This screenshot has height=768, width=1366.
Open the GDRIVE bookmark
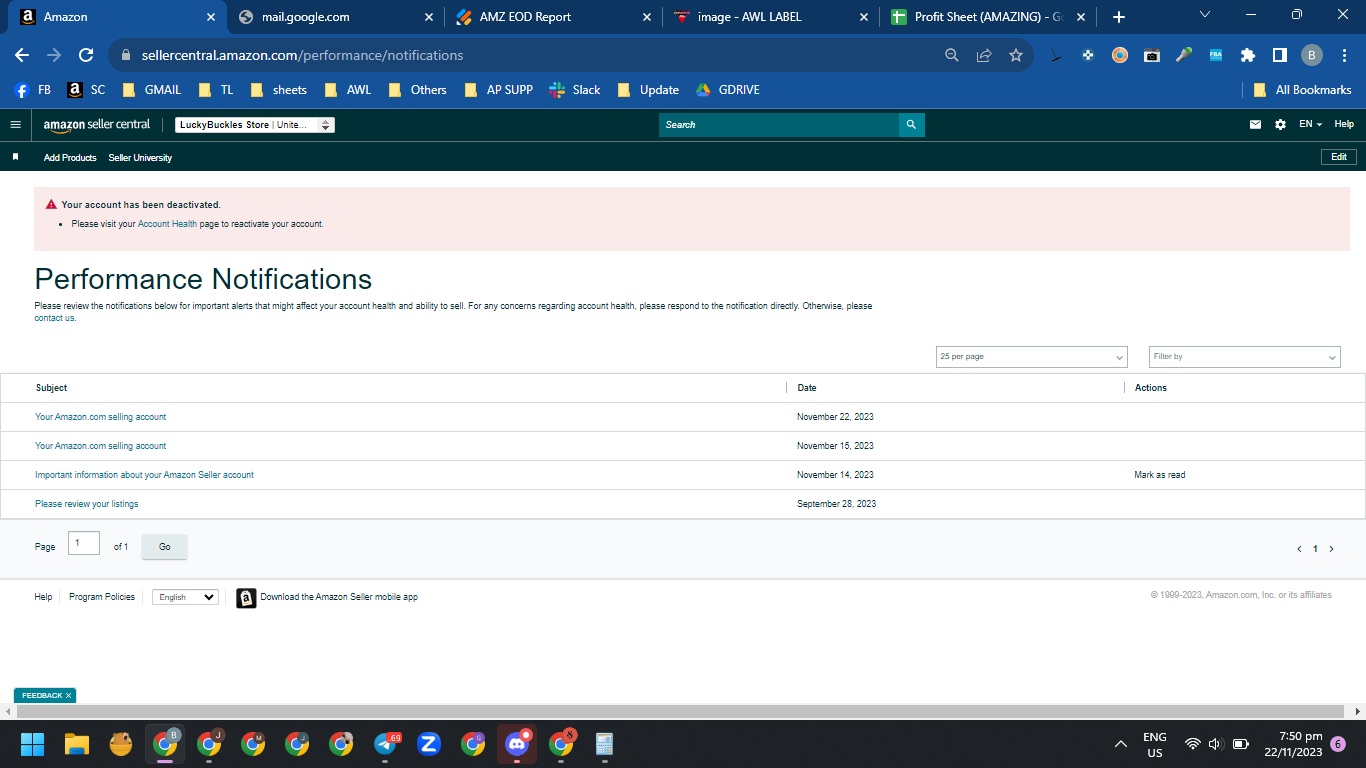(x=728, y=90)
